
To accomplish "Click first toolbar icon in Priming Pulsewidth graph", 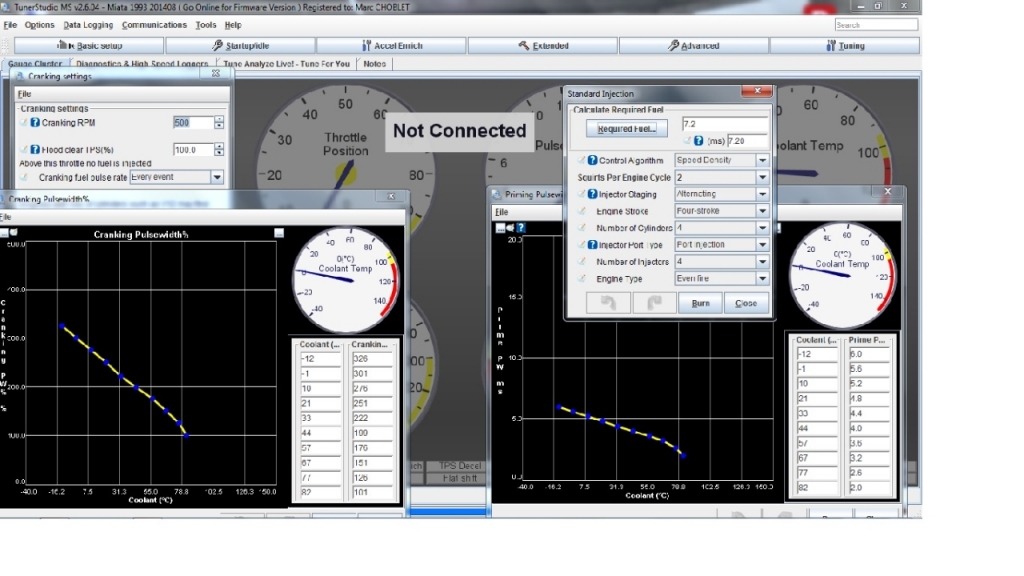I will click(501, 228).
